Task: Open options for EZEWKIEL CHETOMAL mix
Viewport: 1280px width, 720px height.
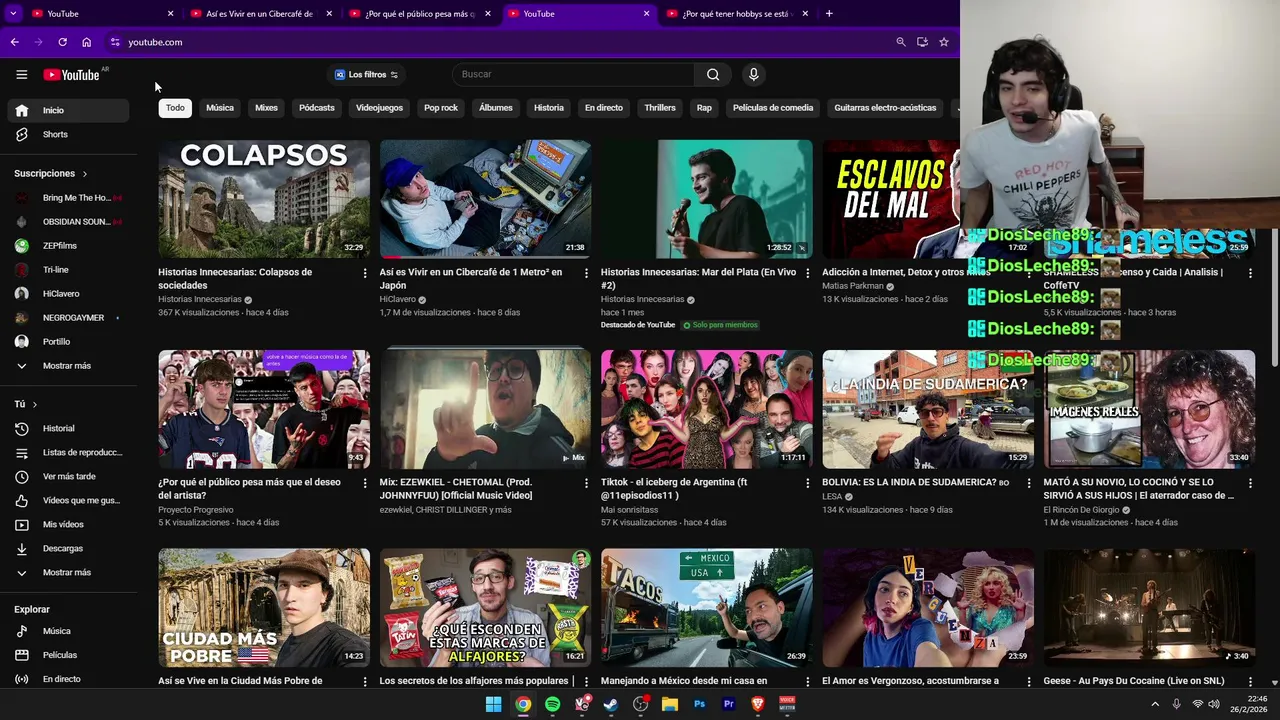Action: [586, 483]
